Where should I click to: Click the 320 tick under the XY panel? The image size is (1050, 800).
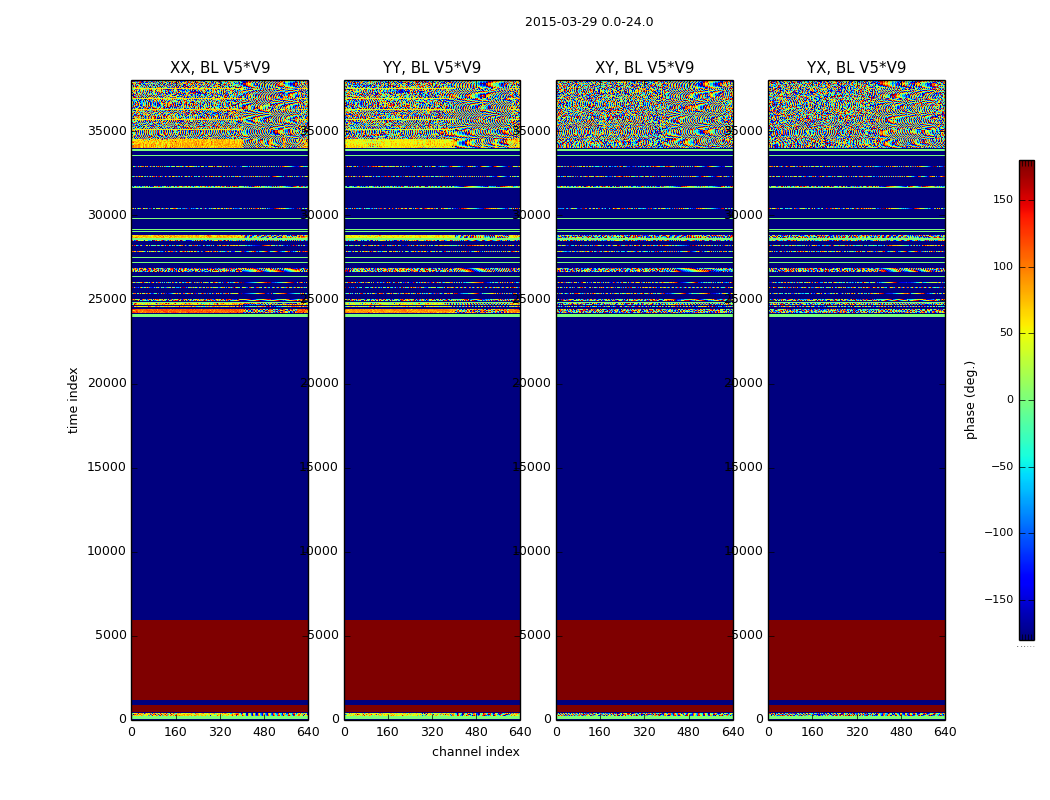(644, 732)
